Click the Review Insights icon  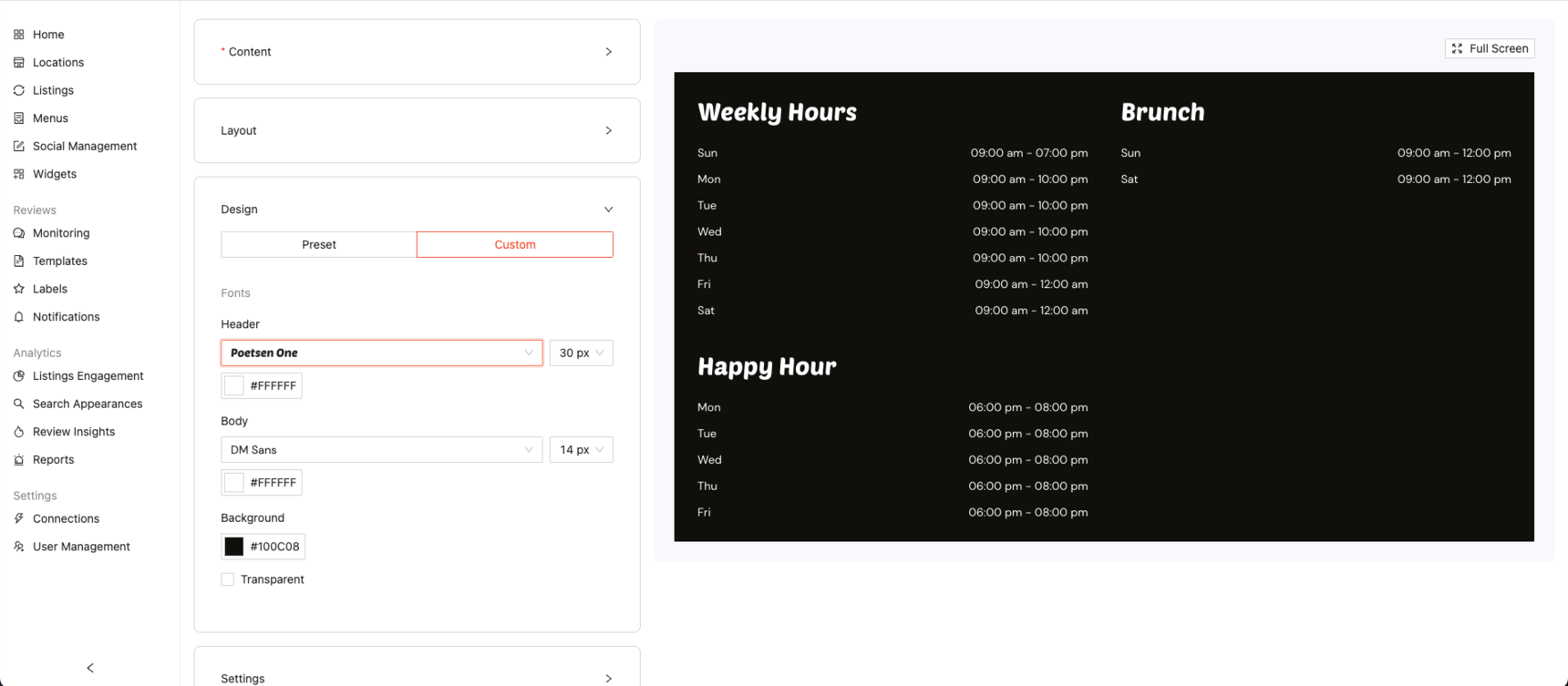point(19,432)
